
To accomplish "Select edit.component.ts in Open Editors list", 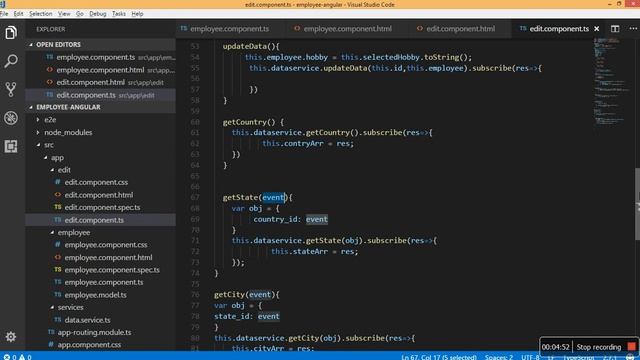I will click(x=100, y=95).
